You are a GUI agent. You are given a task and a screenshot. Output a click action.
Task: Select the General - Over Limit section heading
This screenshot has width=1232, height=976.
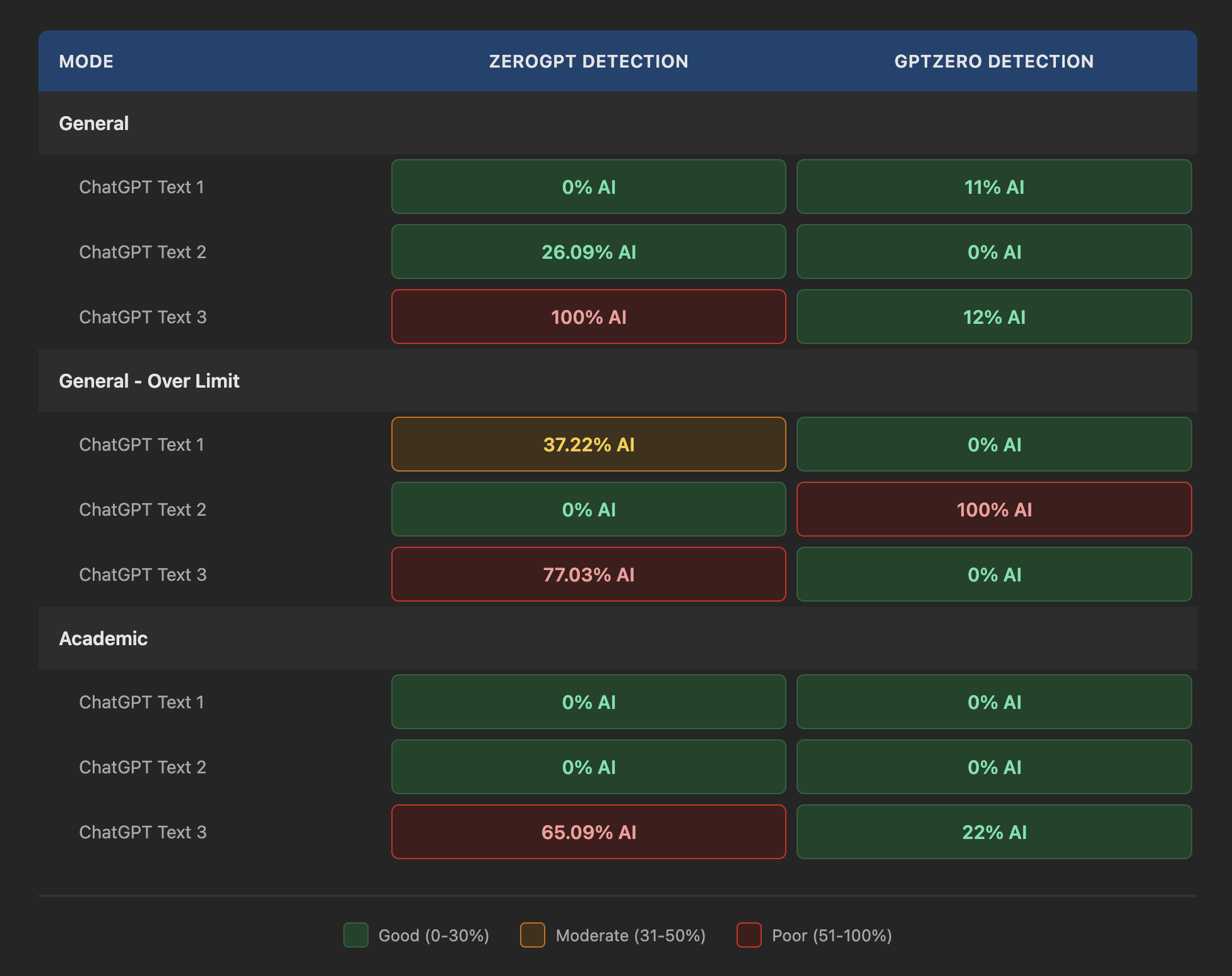(149, 381)
